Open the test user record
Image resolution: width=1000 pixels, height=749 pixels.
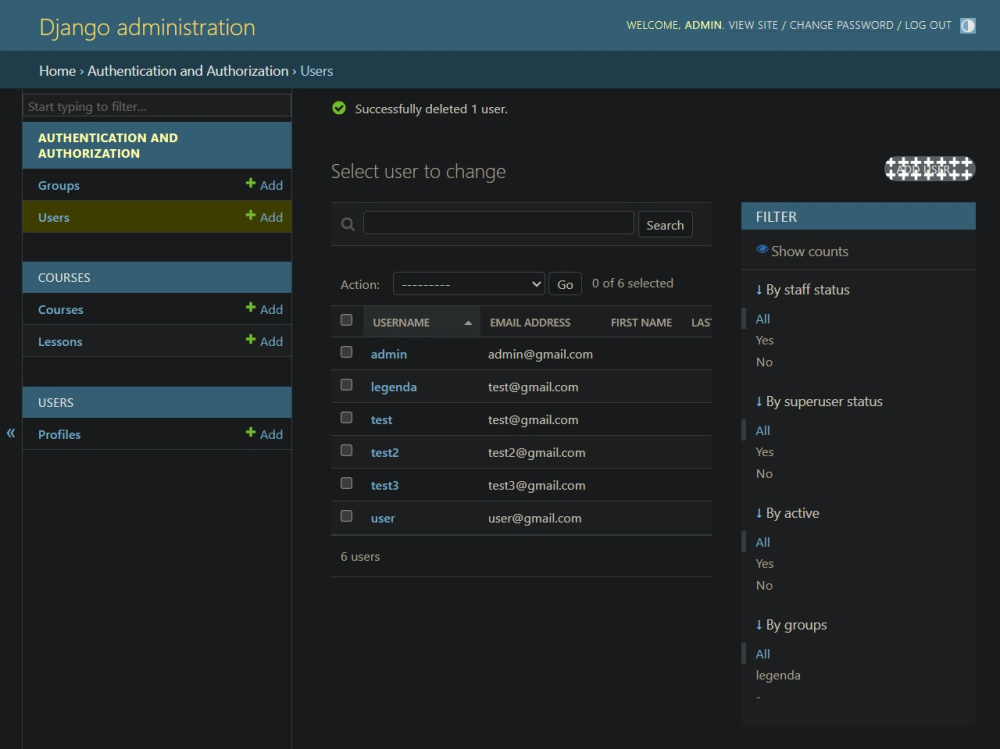tap(381, 420)
